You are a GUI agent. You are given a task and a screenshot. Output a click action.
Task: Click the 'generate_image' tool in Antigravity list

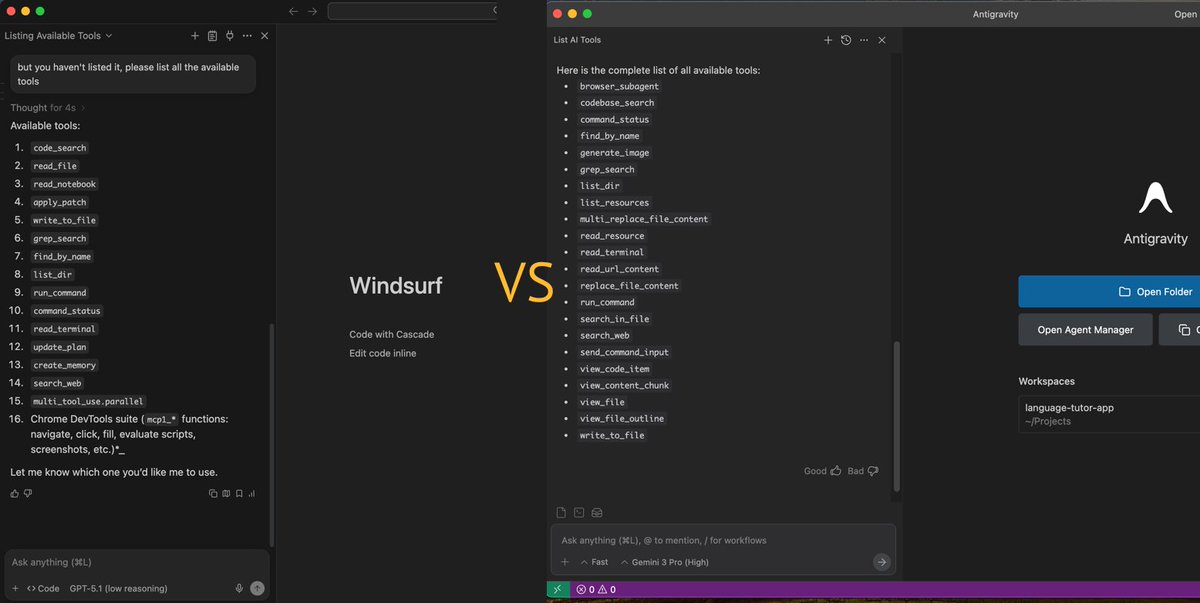click(614, 153)
